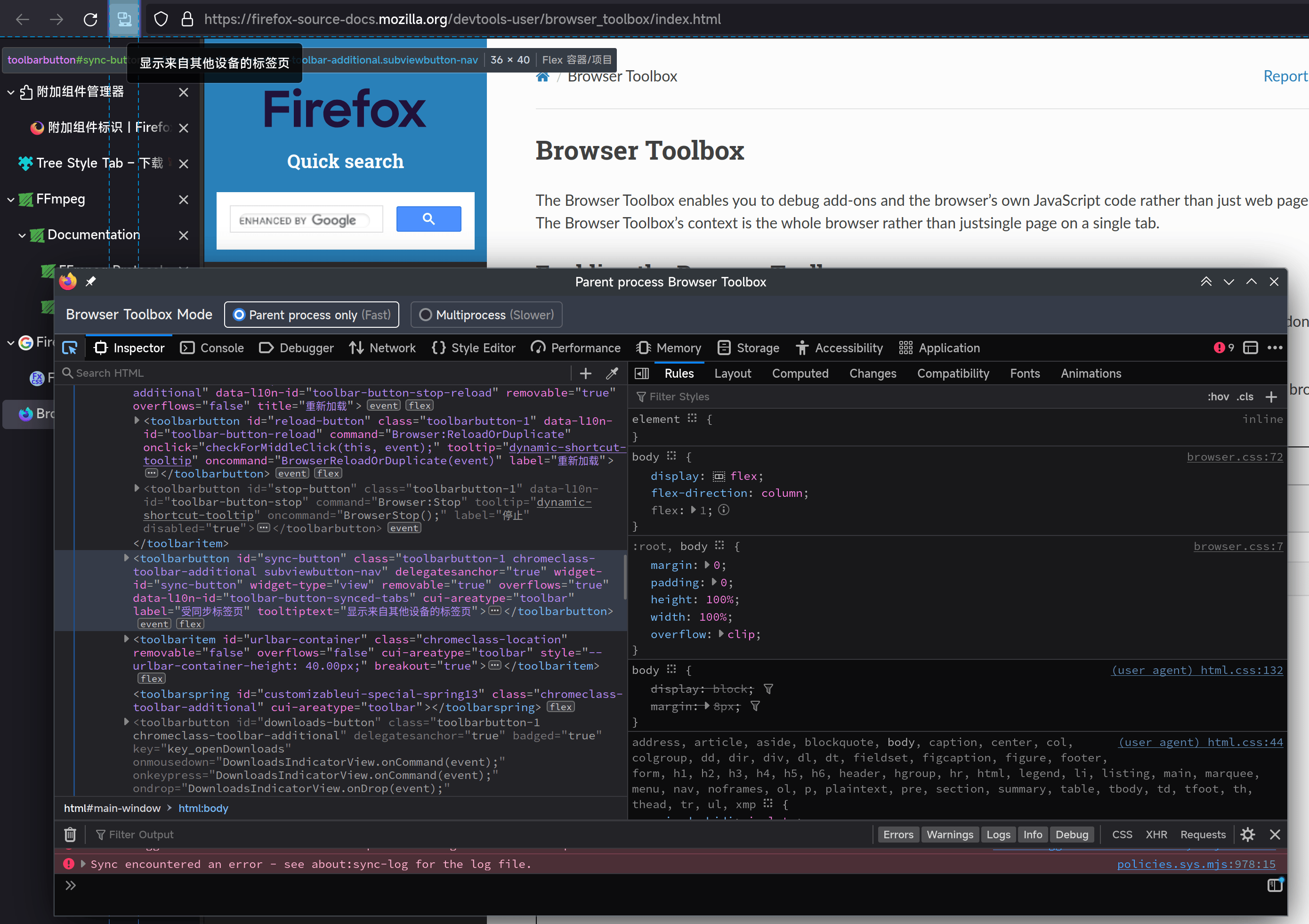The height and width of the screenshot is (924, 1309).
Task: Collapse the Documentation tab tree in sidebar
Action: point(22,235)
